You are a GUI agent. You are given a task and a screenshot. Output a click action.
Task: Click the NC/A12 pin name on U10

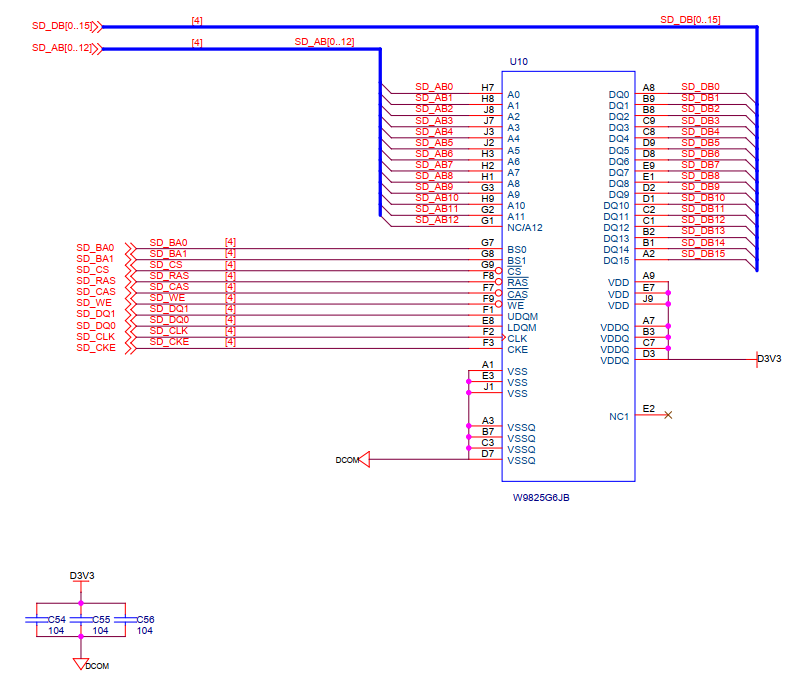pyautogui.click(x=525, y=227)
